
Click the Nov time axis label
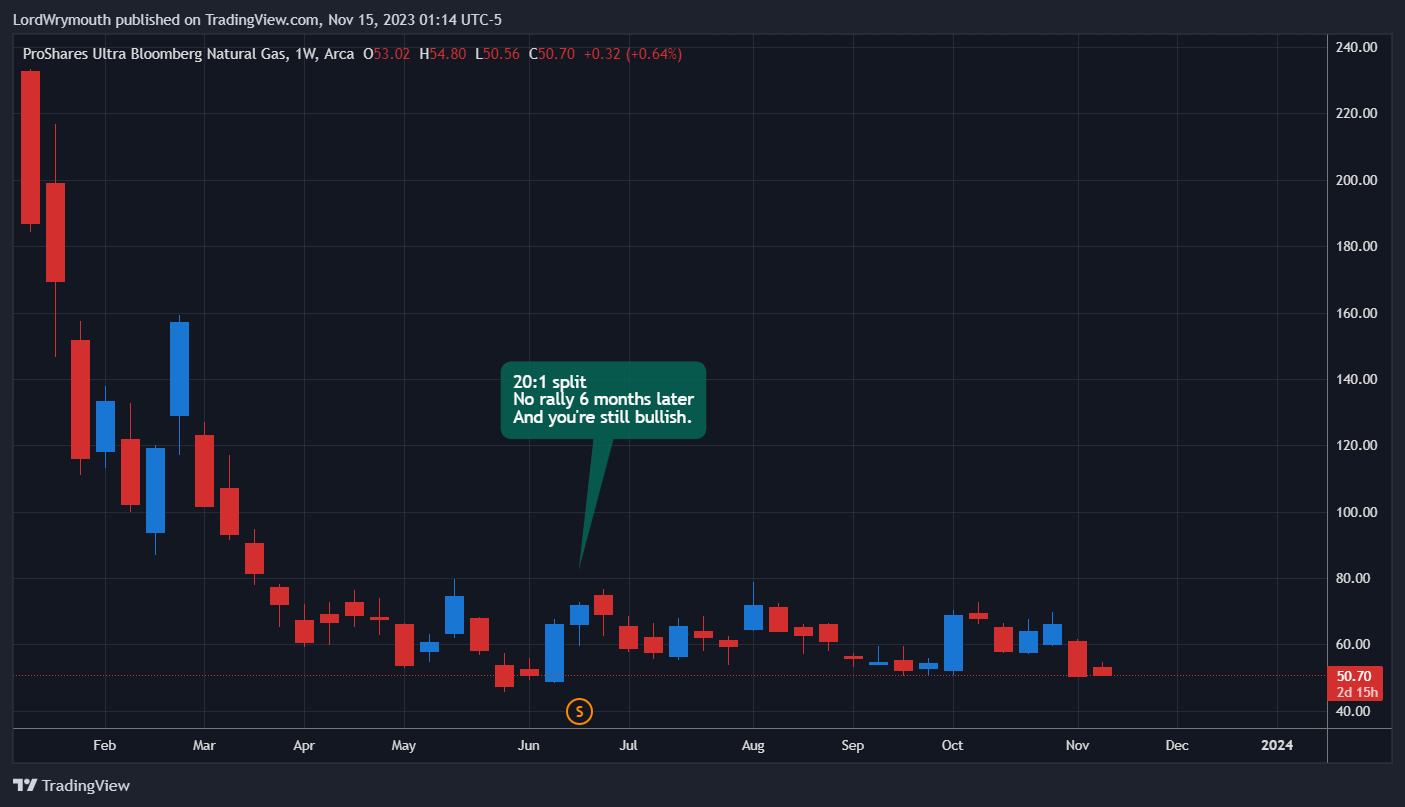(x=1078, y=745)
